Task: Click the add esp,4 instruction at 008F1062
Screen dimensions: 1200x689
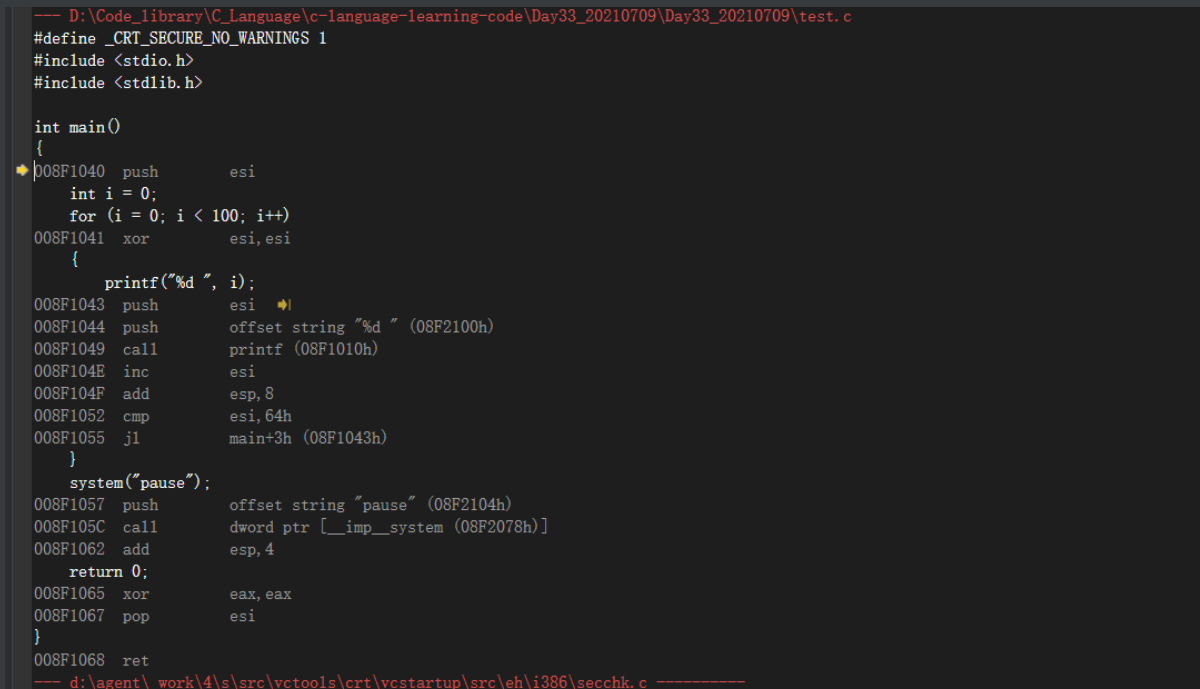Action: coord(153,549)
